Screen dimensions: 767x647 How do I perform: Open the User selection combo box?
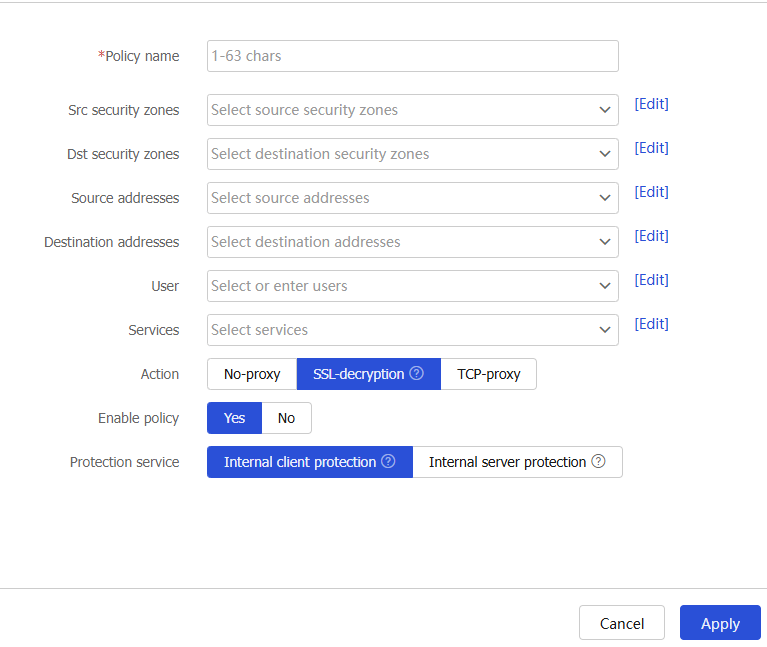[x=412, y=286]
